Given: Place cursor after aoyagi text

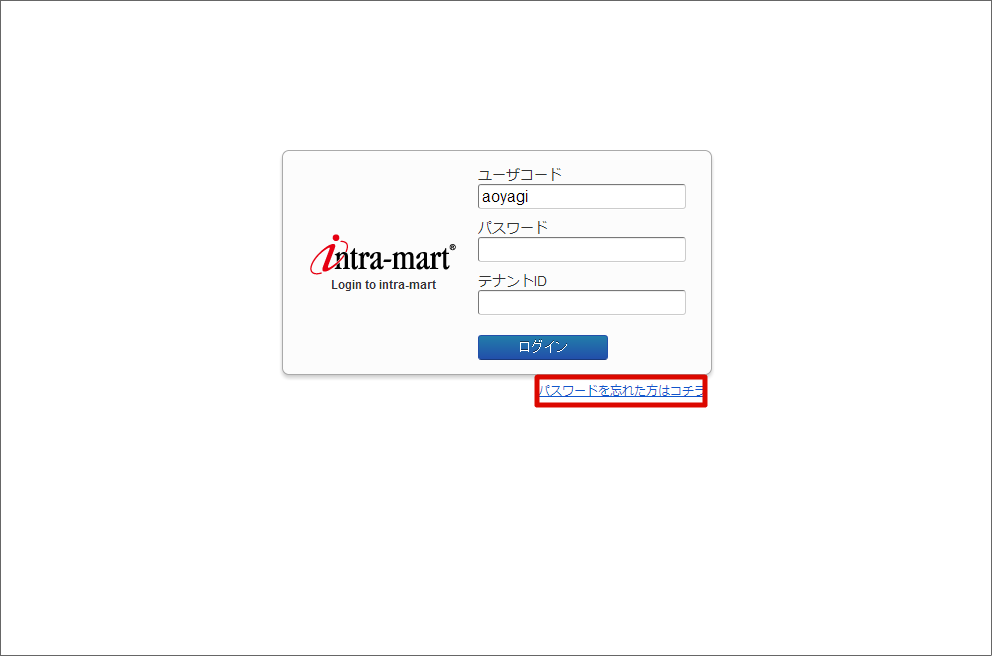Looking at the screenshot, I should click(x=529, y=197).
